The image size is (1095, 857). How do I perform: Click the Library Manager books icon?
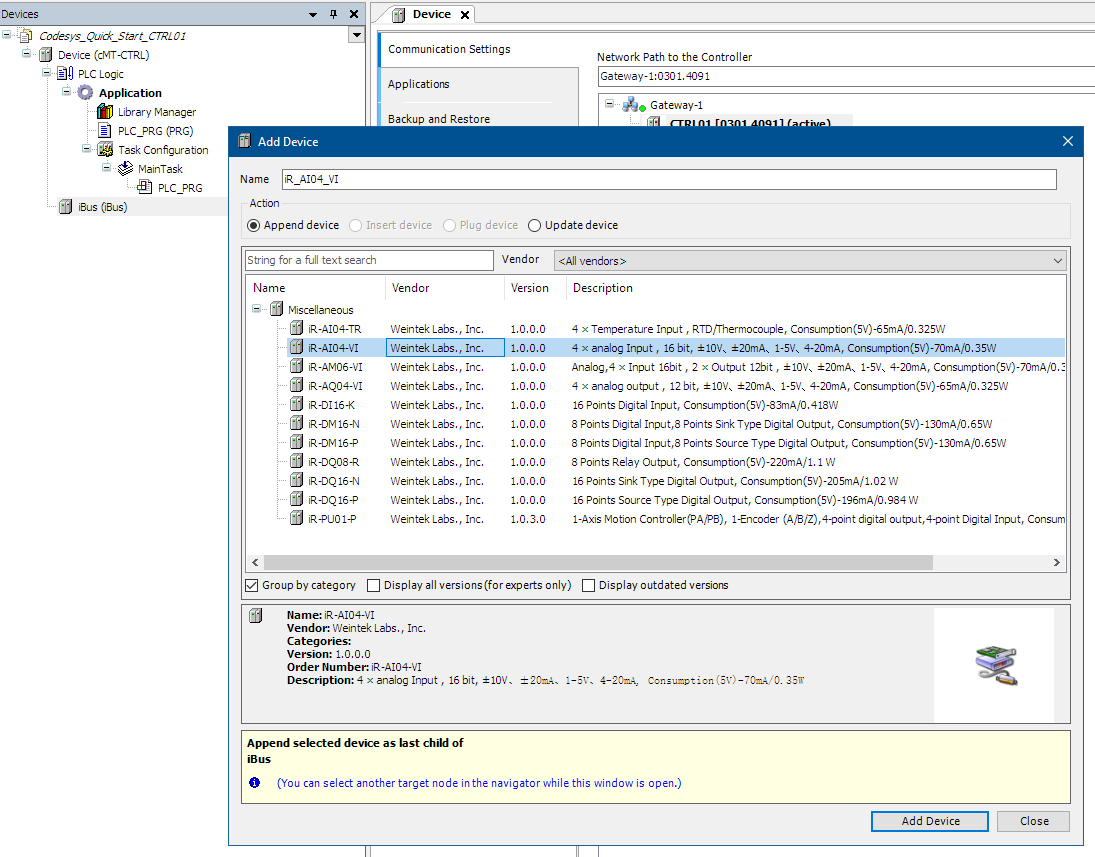[x=105, y=112]
